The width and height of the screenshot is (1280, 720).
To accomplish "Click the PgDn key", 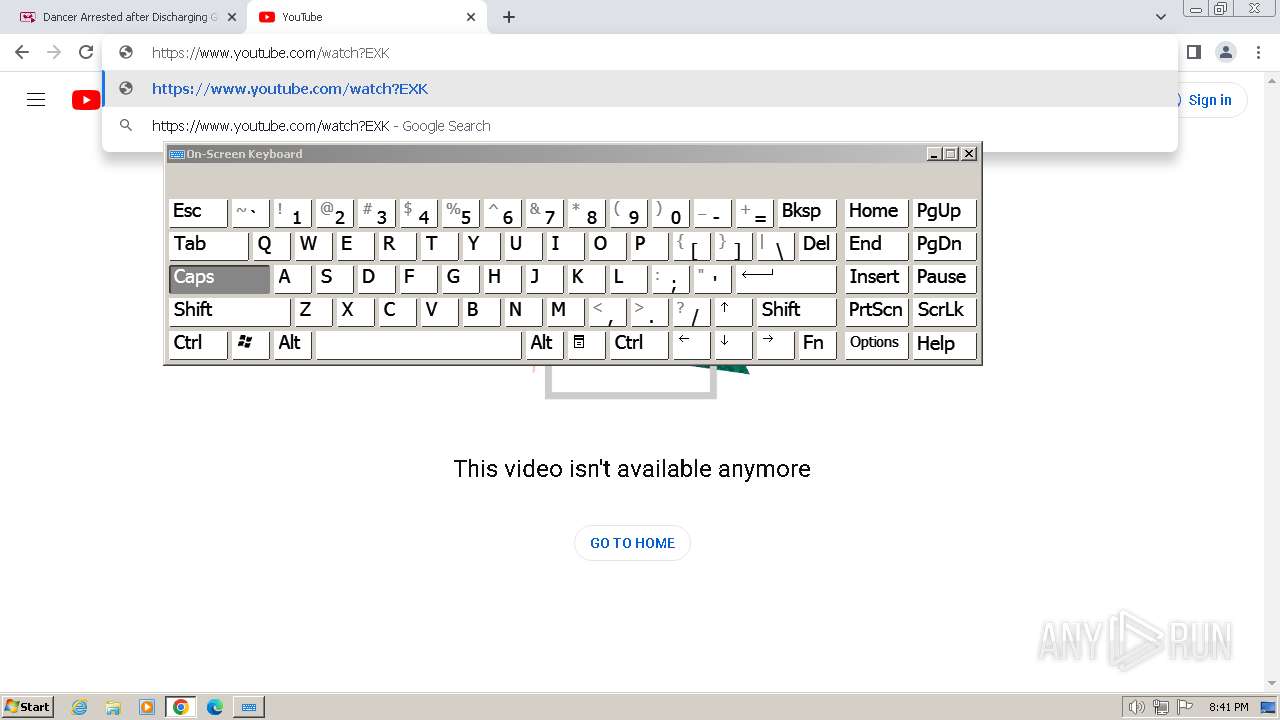I will tap(944, 245).
